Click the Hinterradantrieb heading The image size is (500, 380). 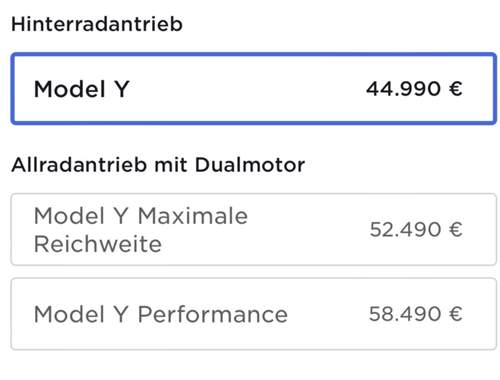tap(97, 24)
